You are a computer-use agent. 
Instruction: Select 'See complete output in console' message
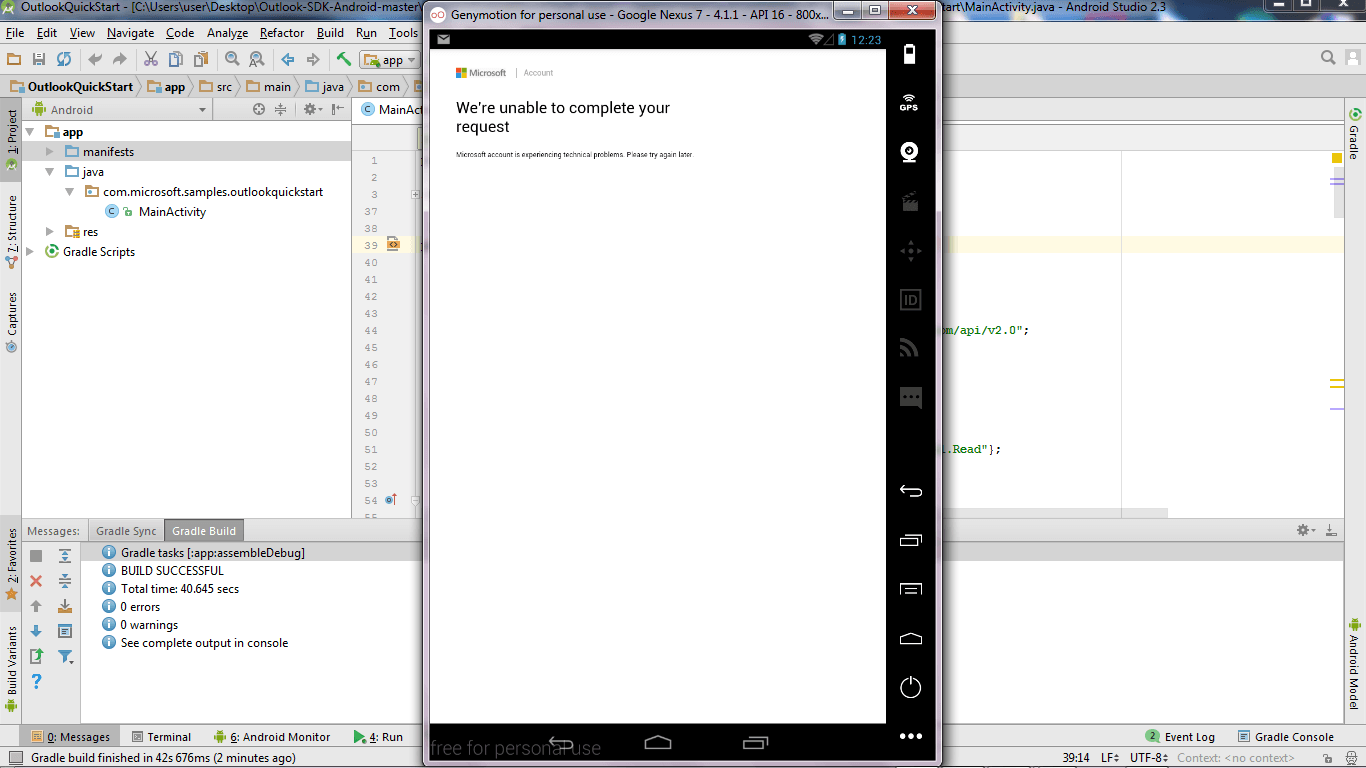click(x=204, y=643)
